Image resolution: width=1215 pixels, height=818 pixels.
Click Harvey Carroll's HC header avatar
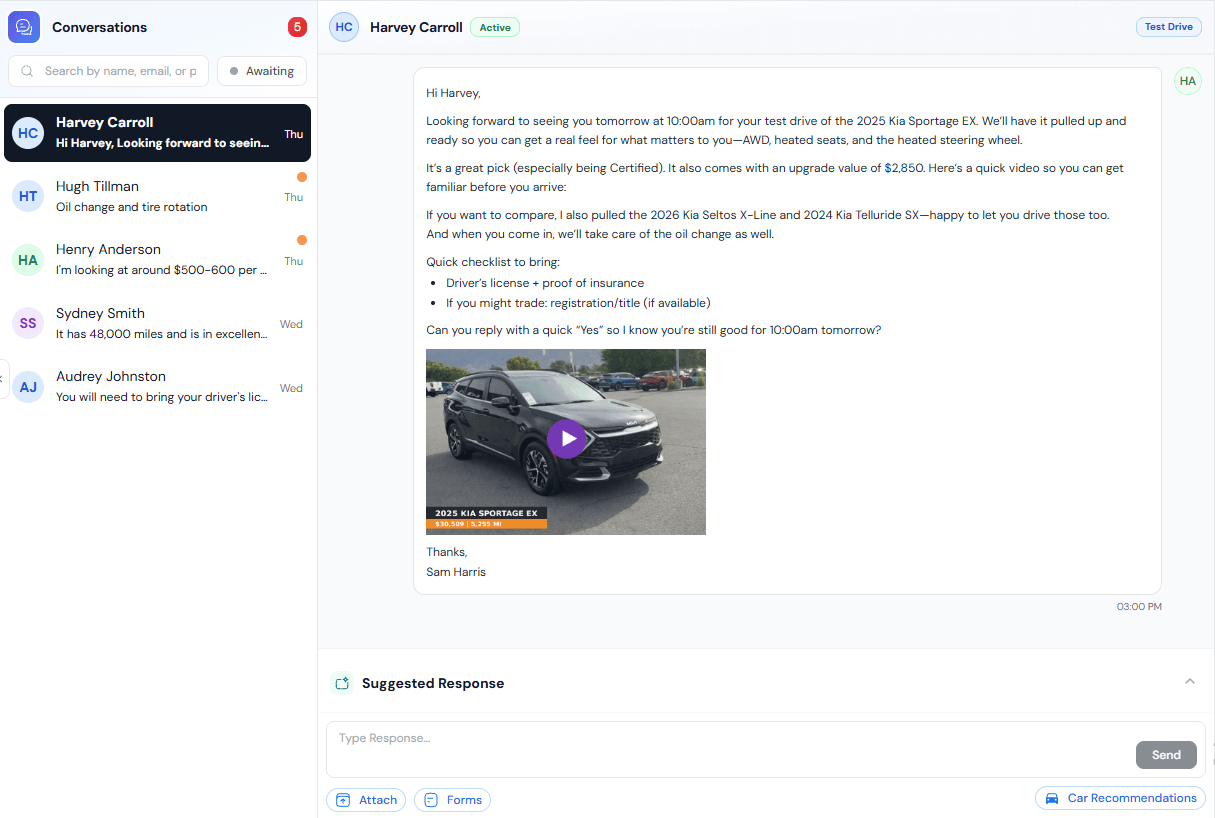pos(344,27)
